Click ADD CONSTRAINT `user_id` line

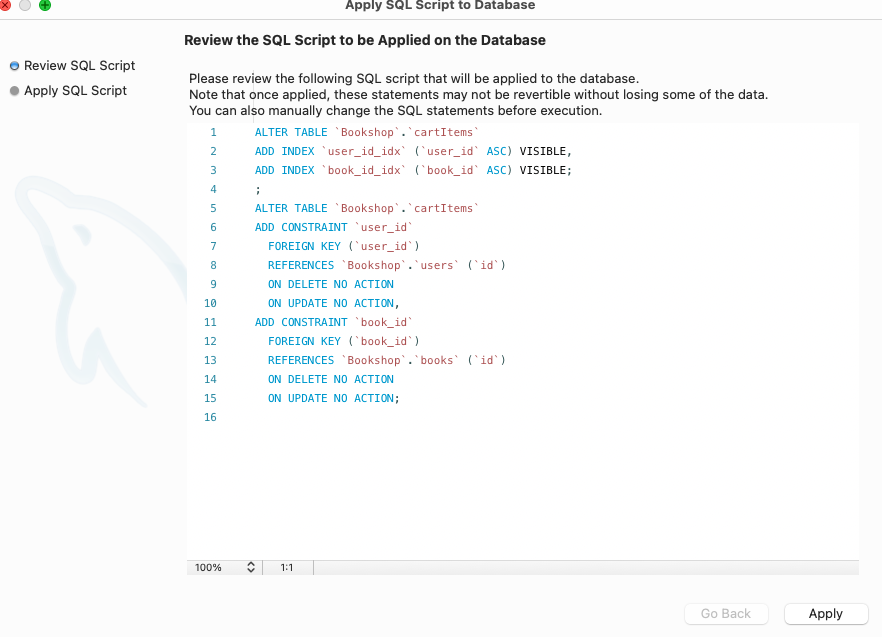[334, 227]
